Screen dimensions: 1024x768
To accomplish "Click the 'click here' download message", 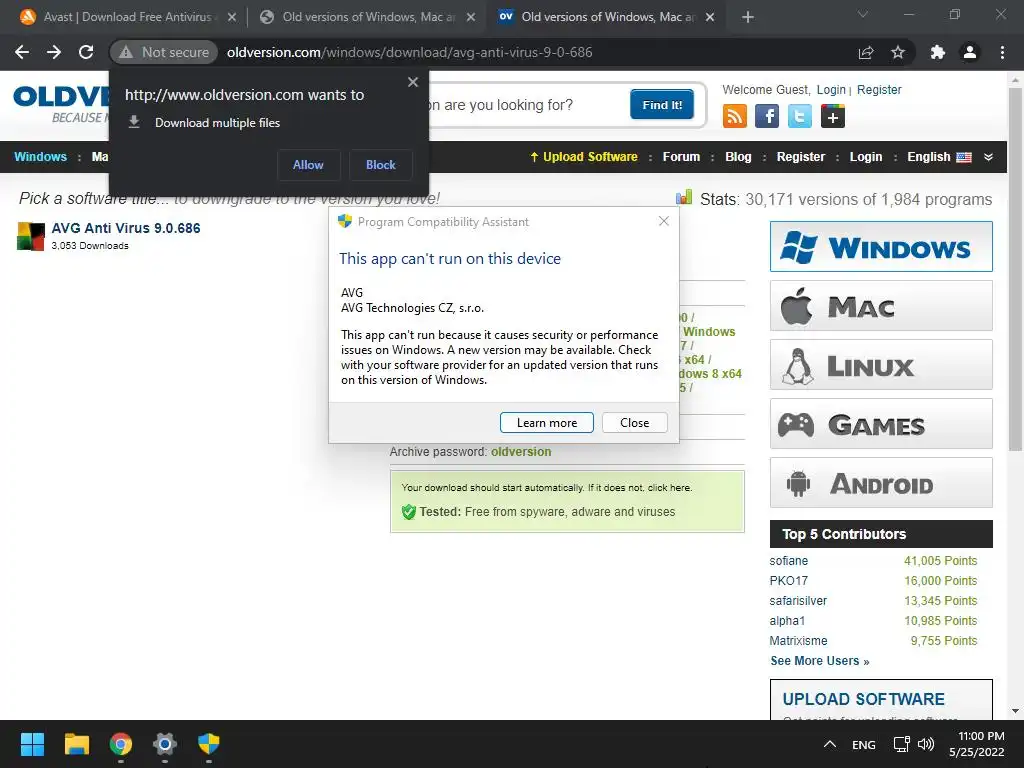I will (x=669, y=487).
